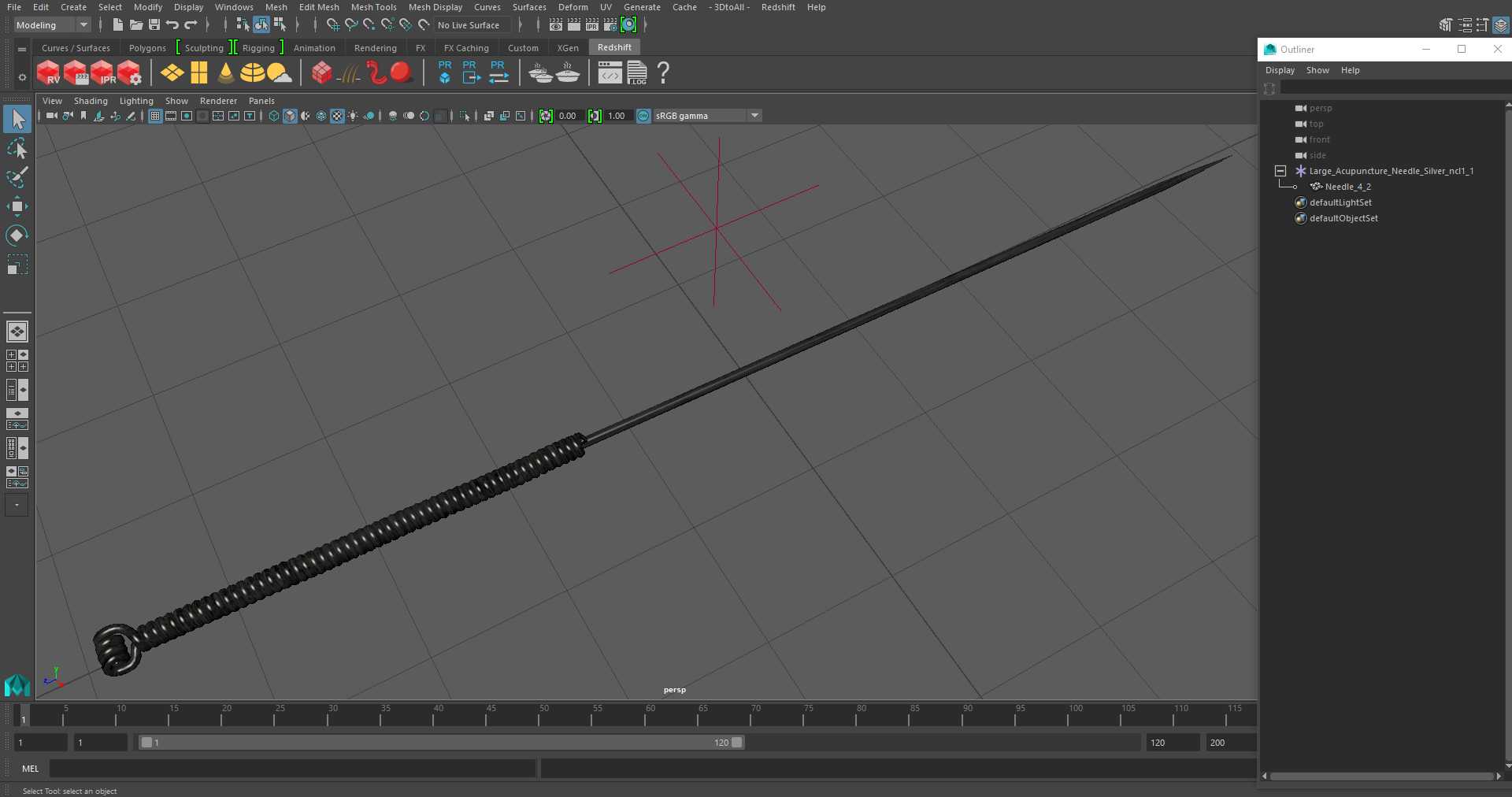Click the No Live Surface field
Viewport: 1512px width, 797px height.
(x=473, y=25)
